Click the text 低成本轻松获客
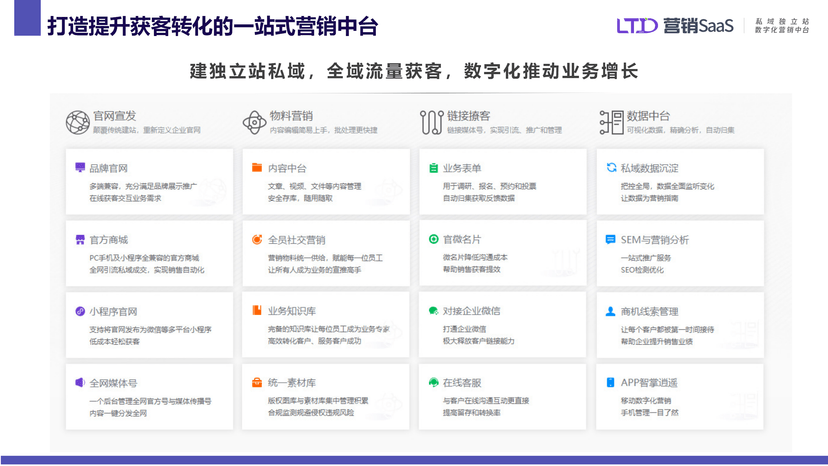 [x=115, y=341]
